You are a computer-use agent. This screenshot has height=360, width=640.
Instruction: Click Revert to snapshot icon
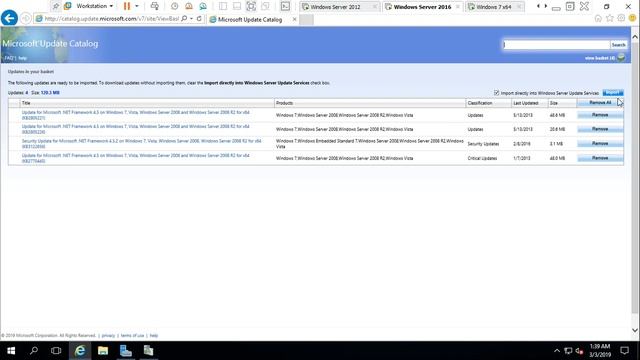pyautogui.click(x=189, y=6)
